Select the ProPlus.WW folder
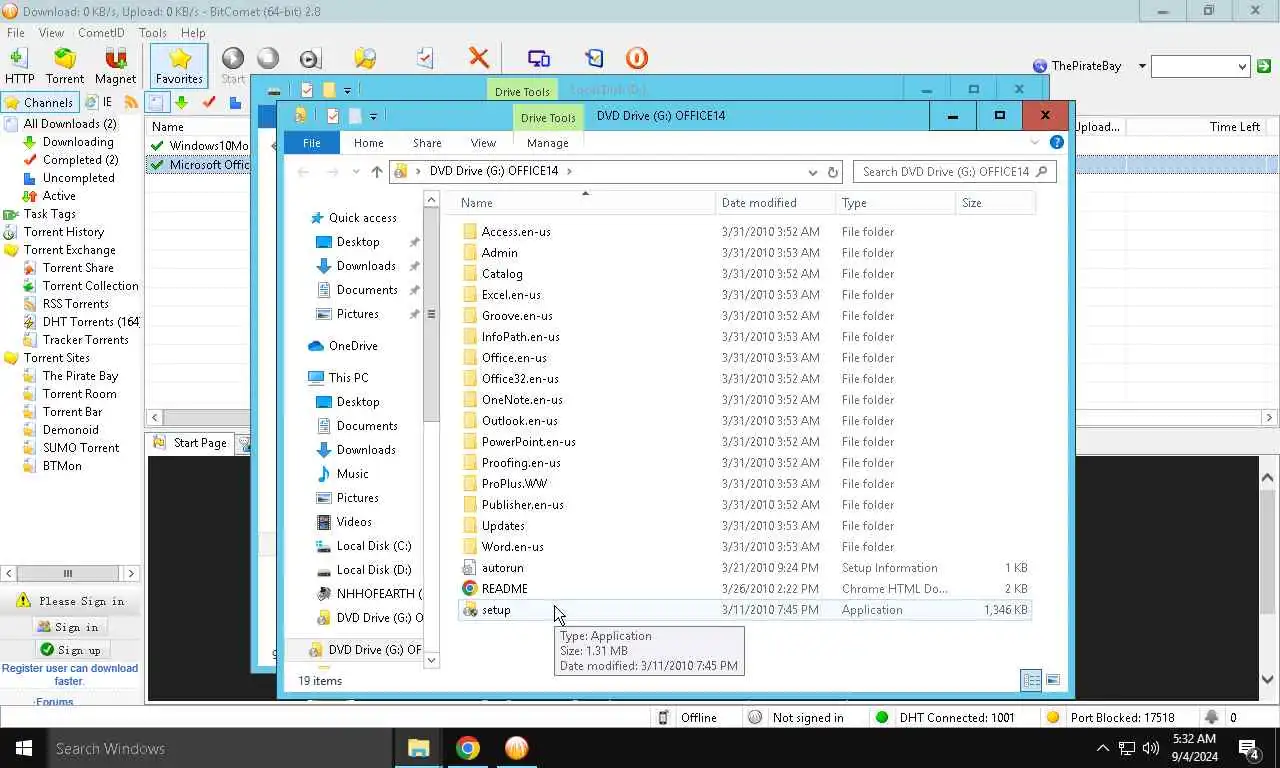1280x768 pixels. [x=744, y=484]
